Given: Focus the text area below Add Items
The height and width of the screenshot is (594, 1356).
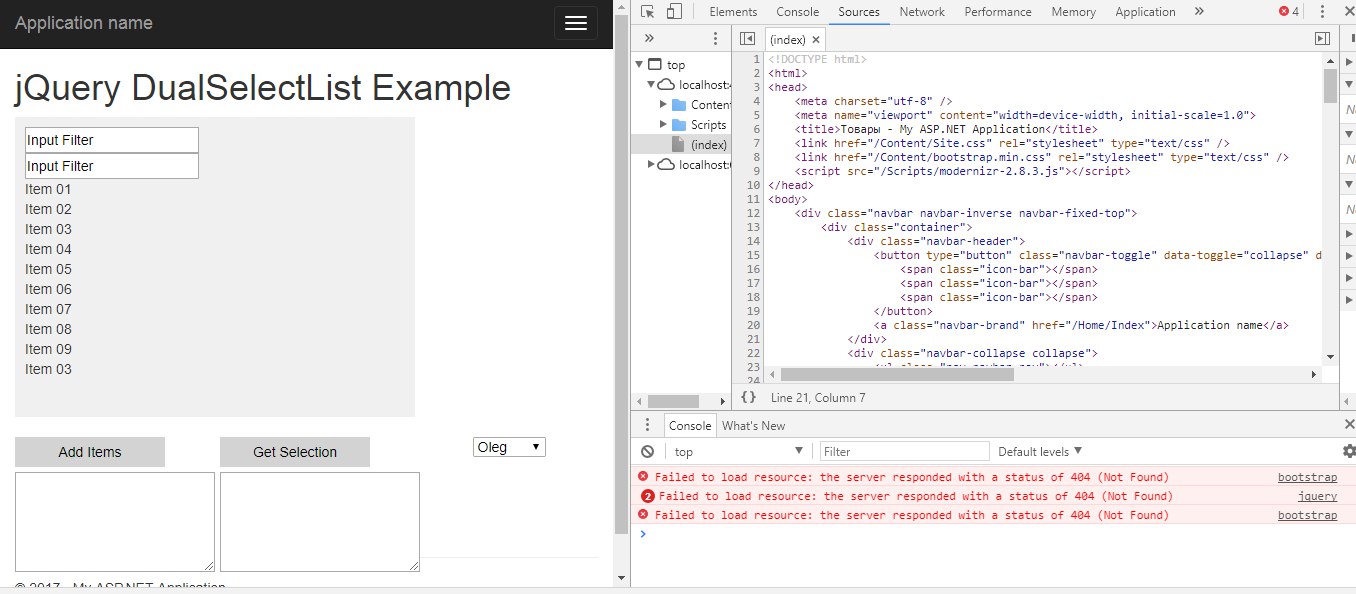Looking at the screenshot, I should (x=115, y=522).
